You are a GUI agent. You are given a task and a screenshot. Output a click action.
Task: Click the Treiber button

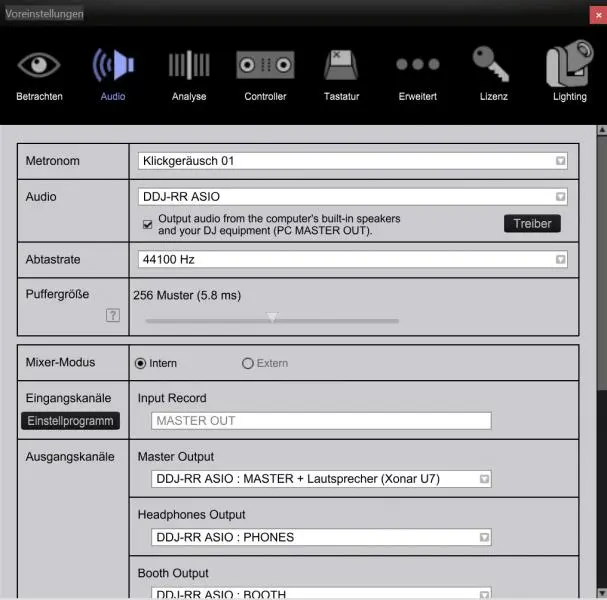532,224
